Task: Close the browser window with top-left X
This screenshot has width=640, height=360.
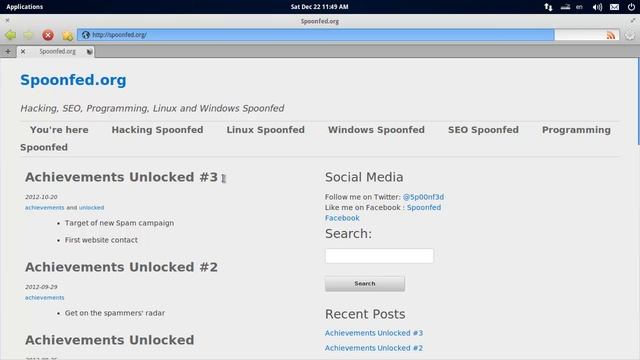Action: coord(7,20)
